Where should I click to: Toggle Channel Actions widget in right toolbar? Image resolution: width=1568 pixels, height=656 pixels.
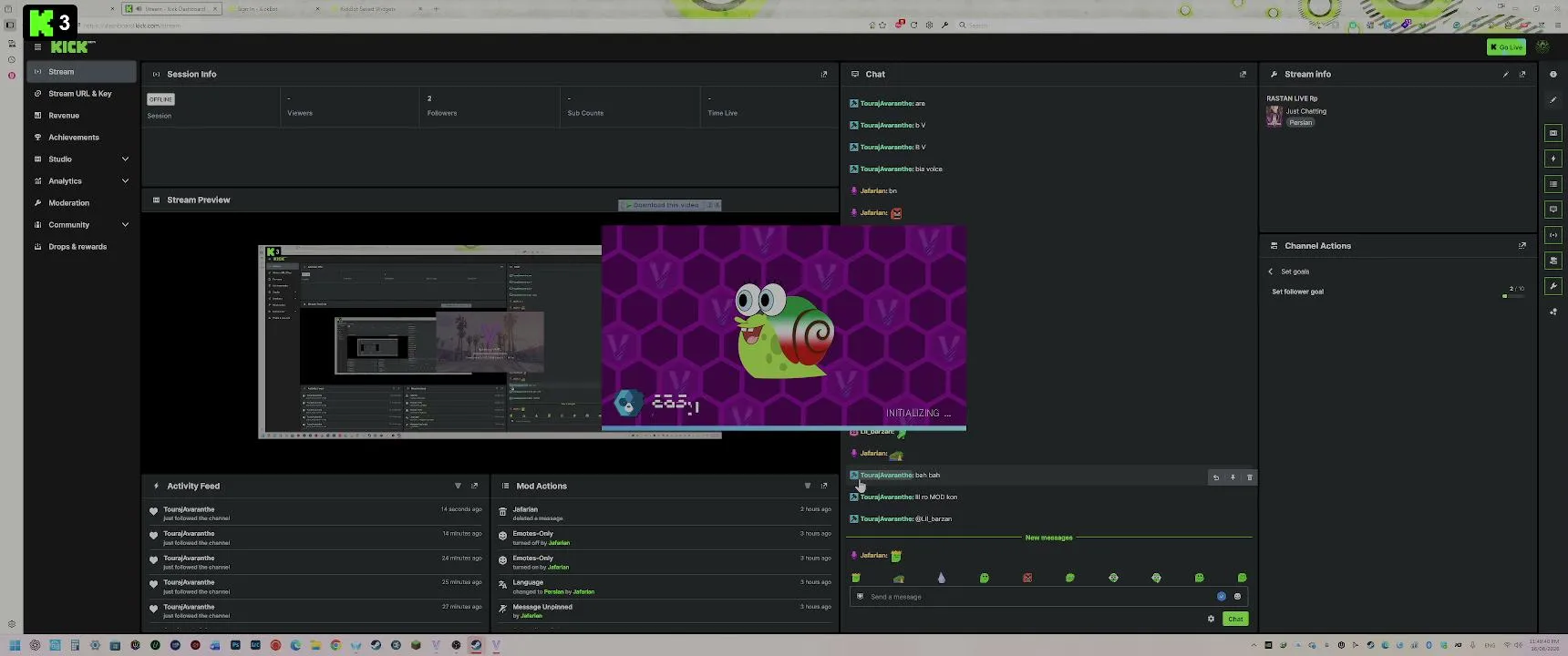click(x=1553, y=261)
